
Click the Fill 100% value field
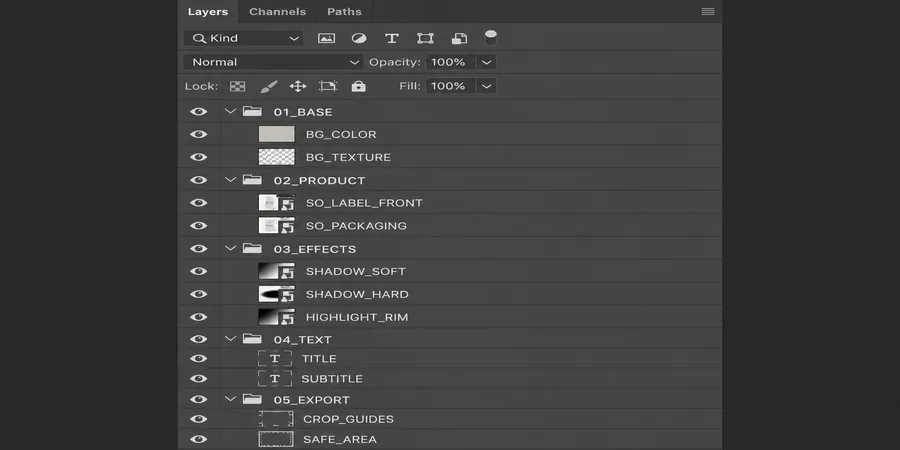click(x=451, y=86)
